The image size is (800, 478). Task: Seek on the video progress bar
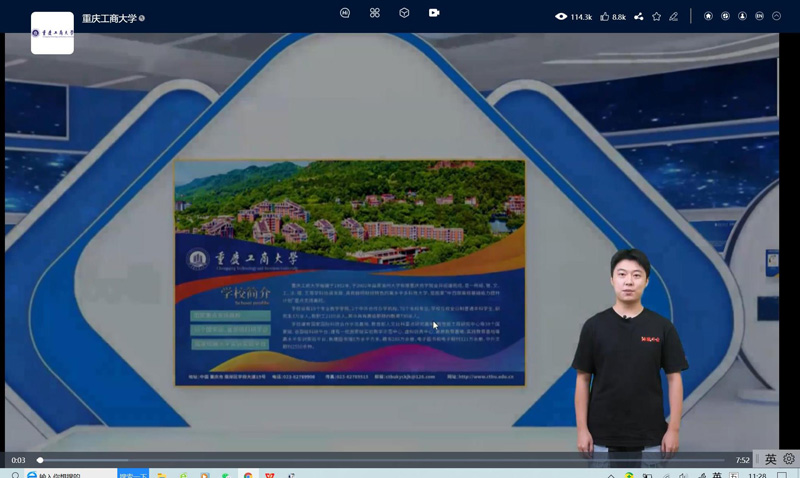(382, 460)
